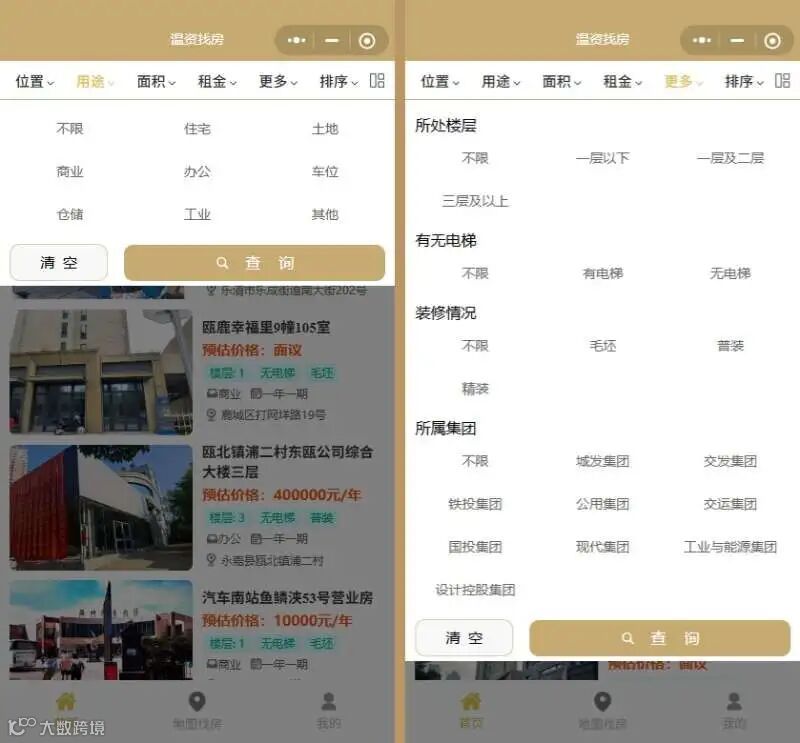Tap home icon in right bottom bar

tap(471, 702)
